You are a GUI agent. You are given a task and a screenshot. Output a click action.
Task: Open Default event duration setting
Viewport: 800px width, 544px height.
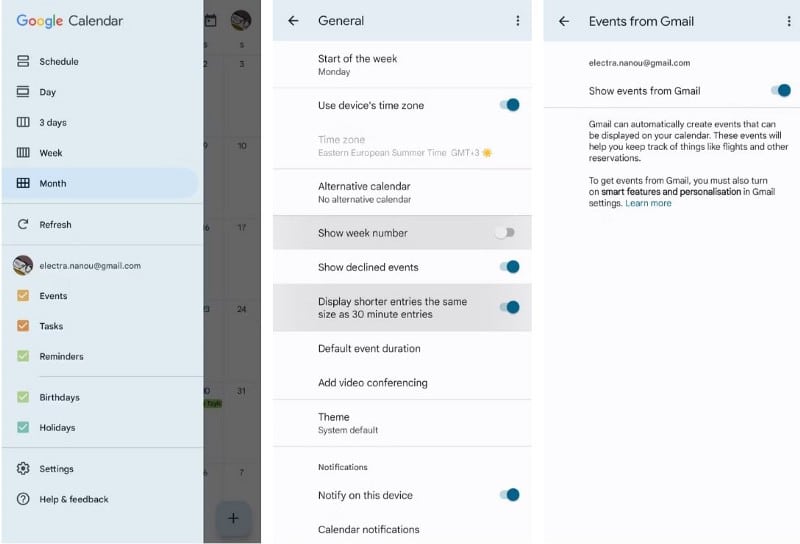(402, 349)
